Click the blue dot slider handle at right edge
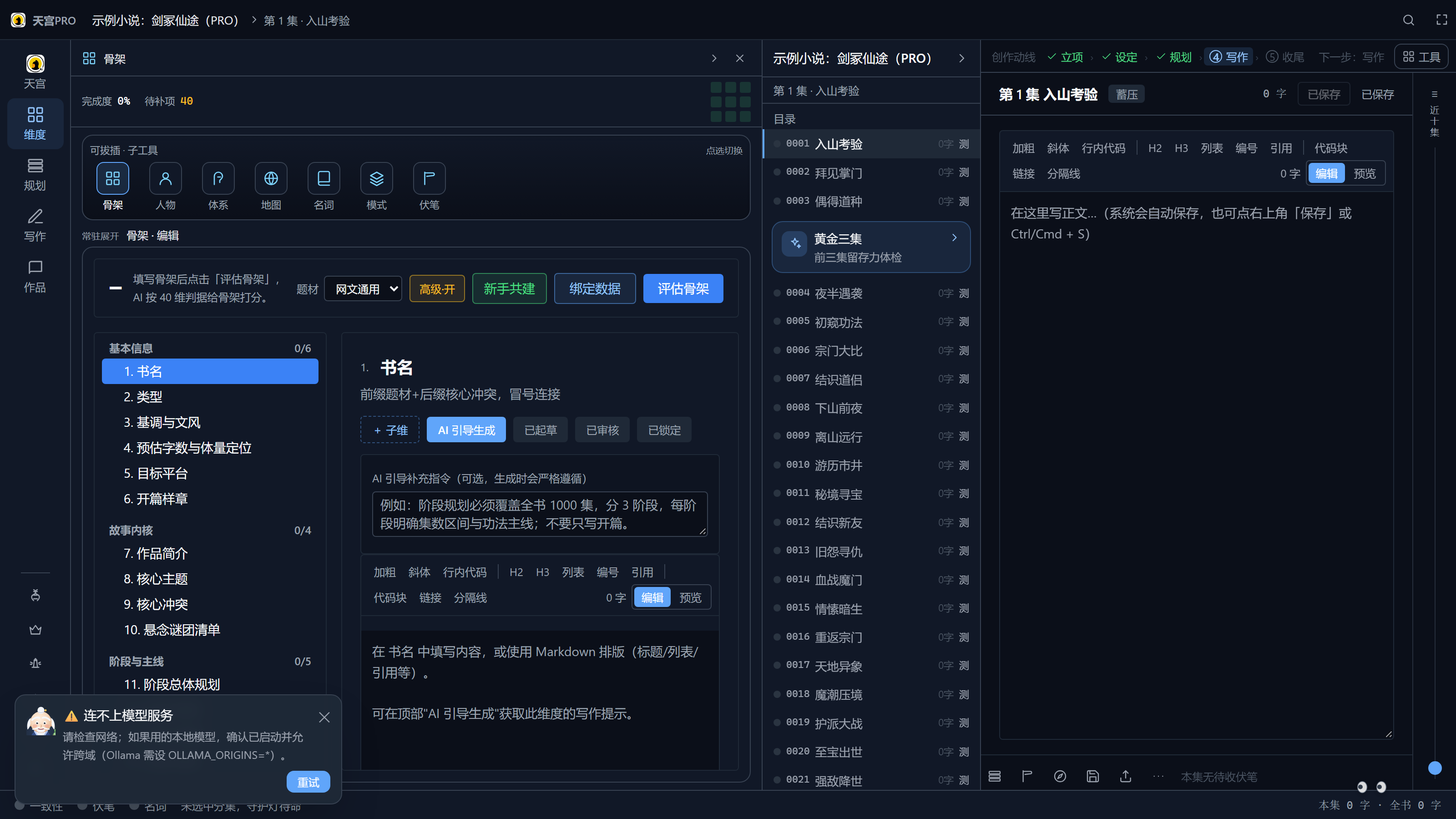Screen dimensions: 1456x819 tap(1435, 768)
